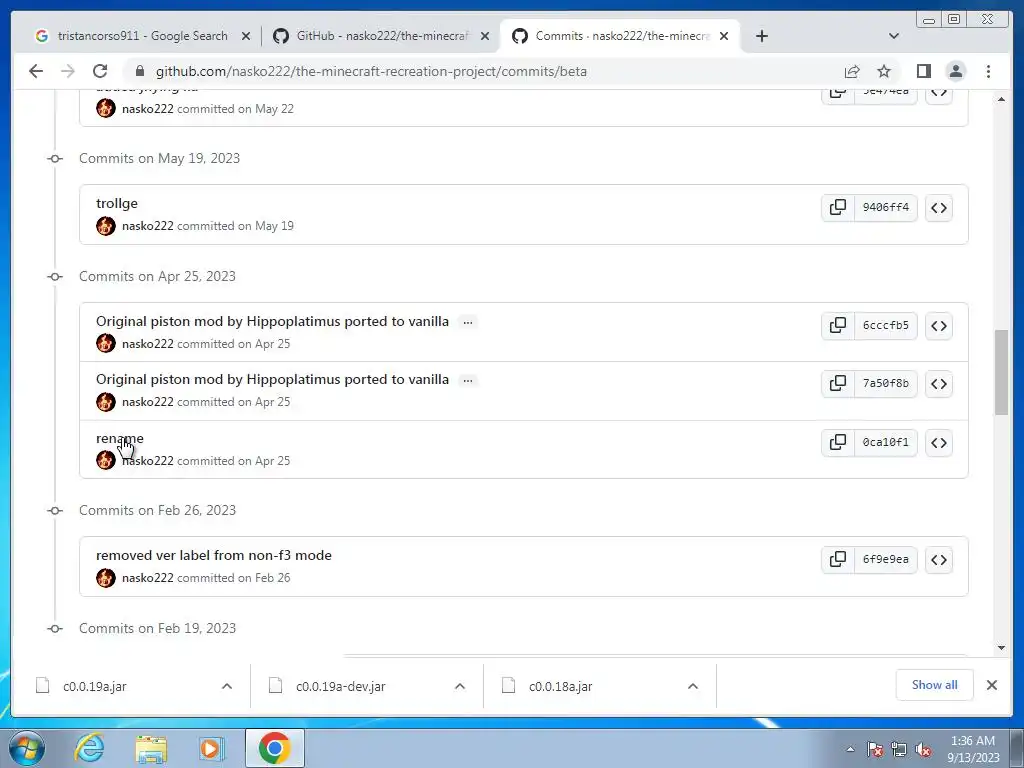1024x768 pixels.
Task: Open options for c0.0.18a.jar download
Action: pyautogui.click(x=693, y=686)
